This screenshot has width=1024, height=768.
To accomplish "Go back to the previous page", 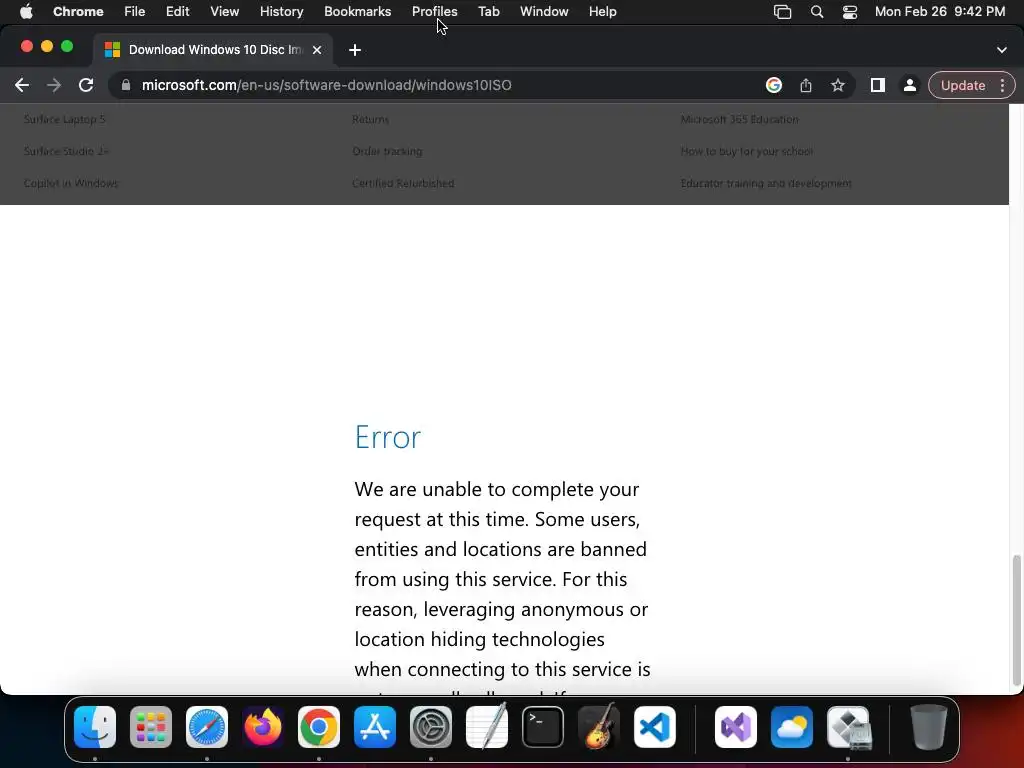I will point(22,86).
